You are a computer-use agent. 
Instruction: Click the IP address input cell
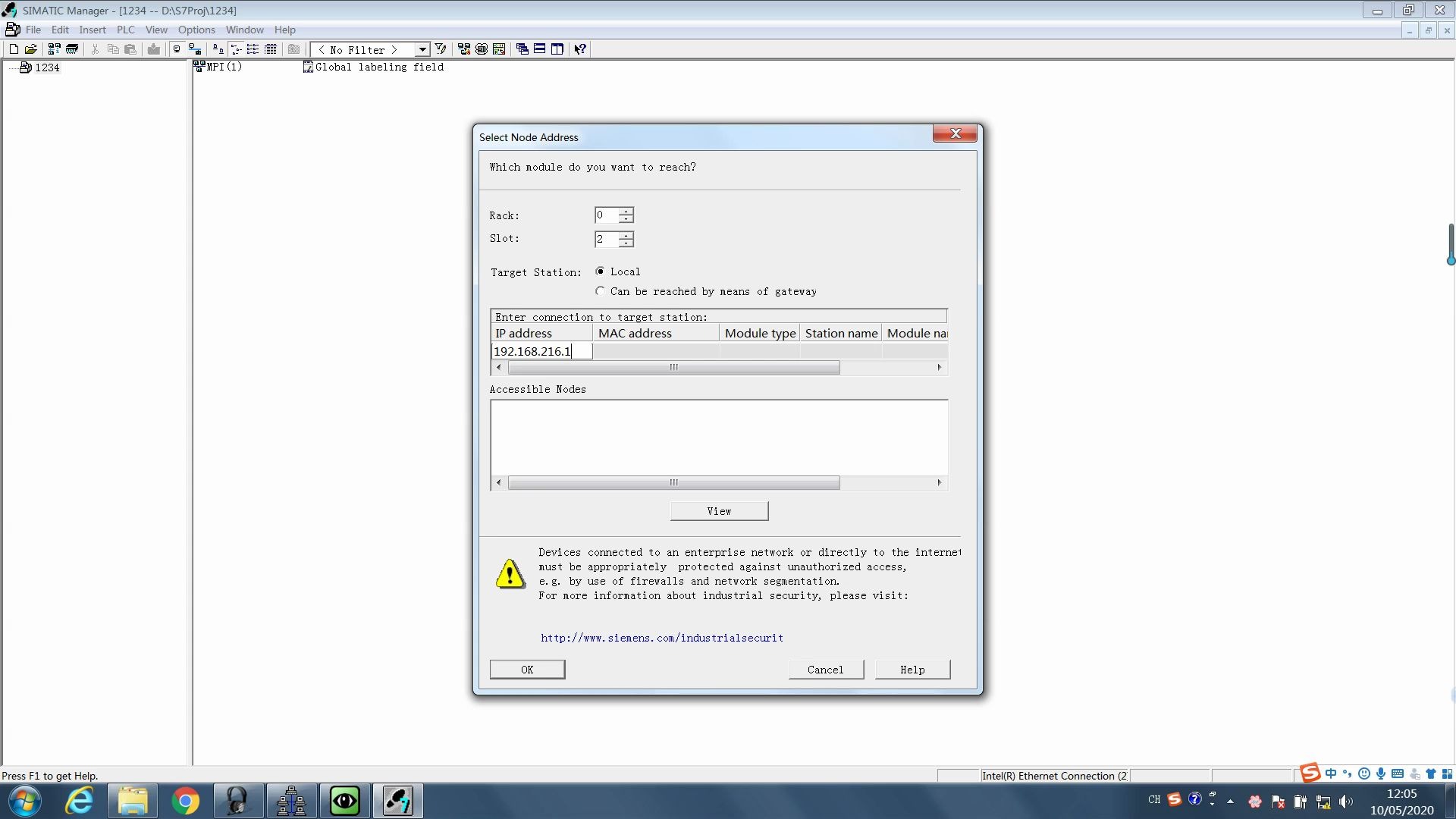click(x=542, y=351)
